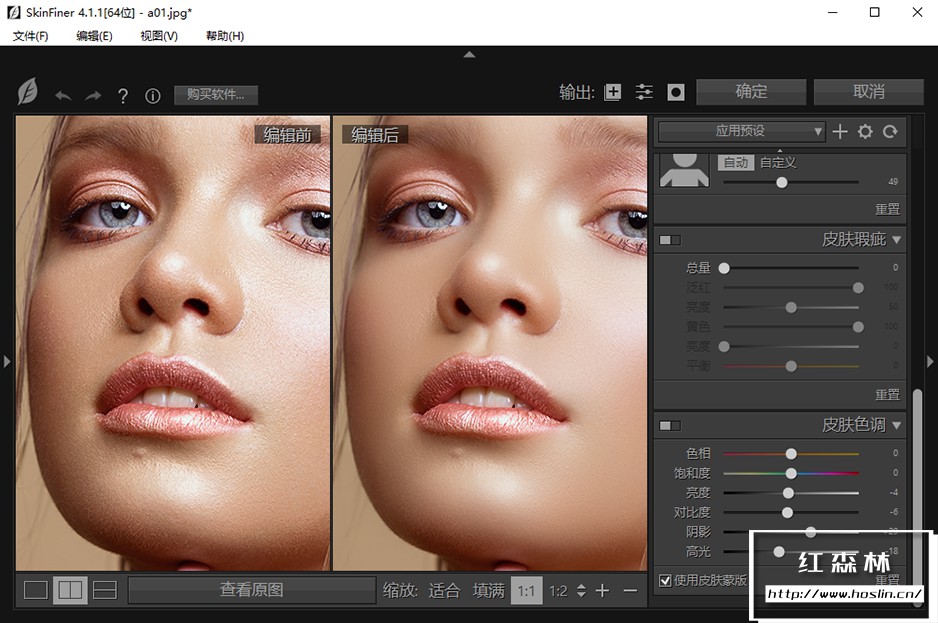Collapse the 皮肤色调 panel arrow
This screenshot has width=938, height=623.
click(896, 426)
